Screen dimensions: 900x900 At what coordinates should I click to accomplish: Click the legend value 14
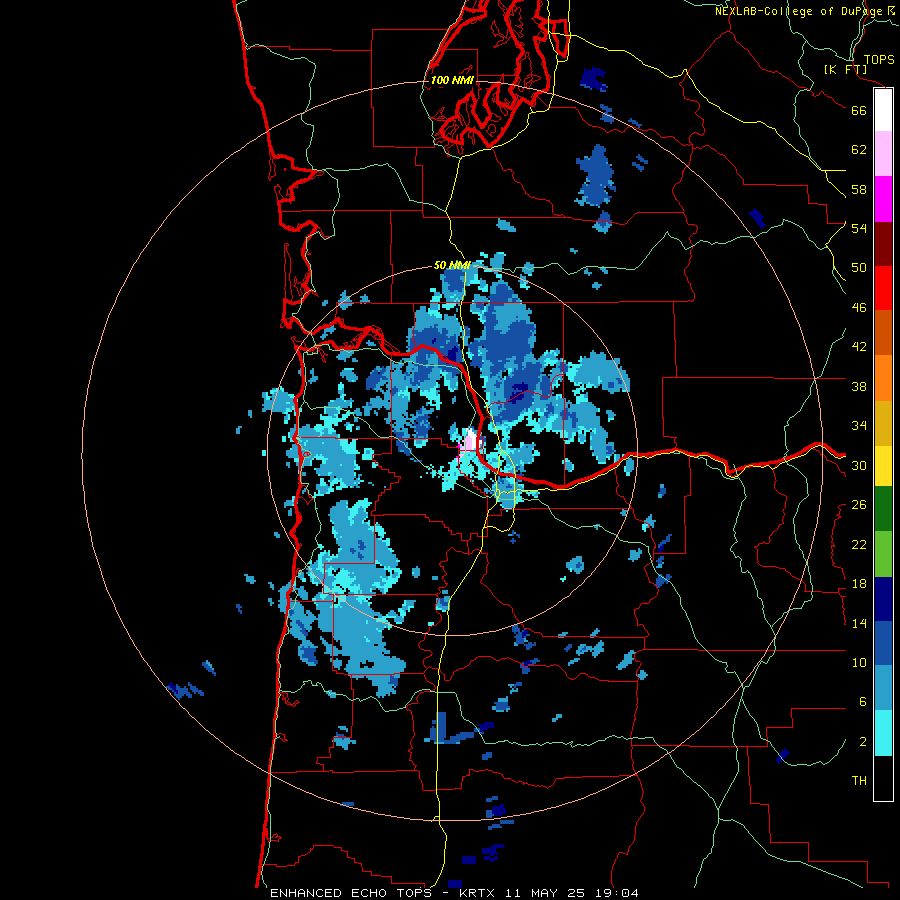(x=859, y=623)
